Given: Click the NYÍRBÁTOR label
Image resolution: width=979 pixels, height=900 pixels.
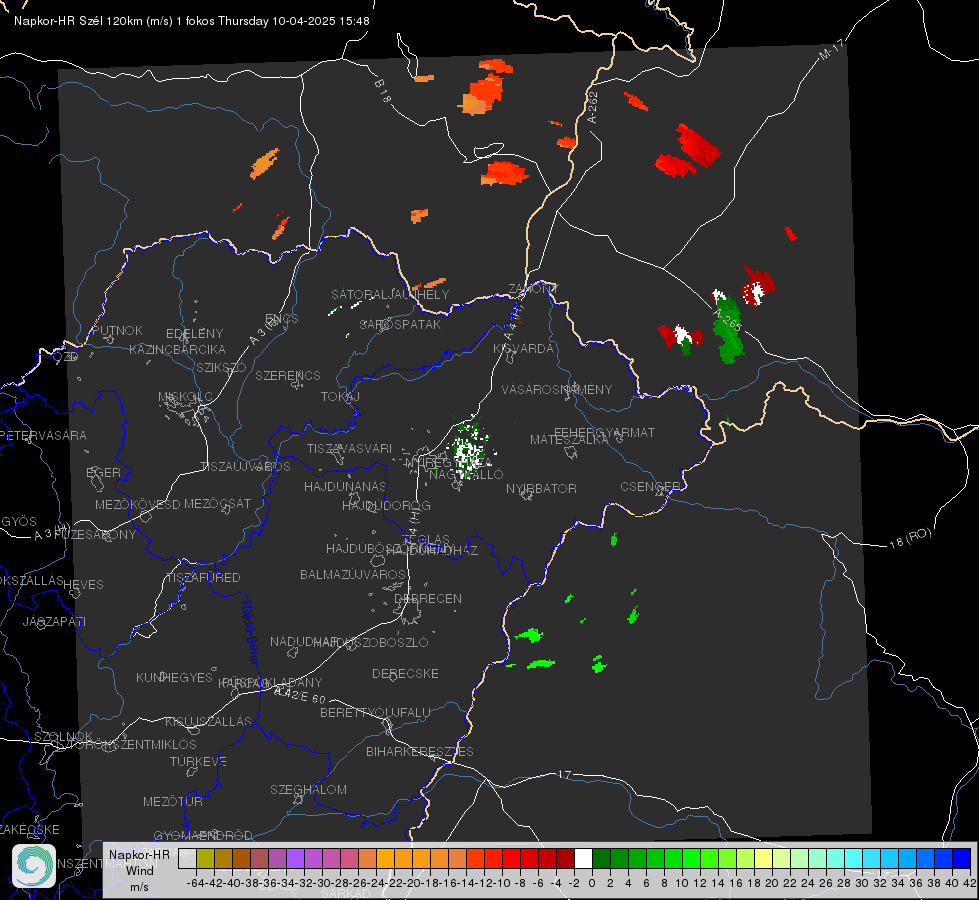Looking at the screenshot, I should pos(541,488).
